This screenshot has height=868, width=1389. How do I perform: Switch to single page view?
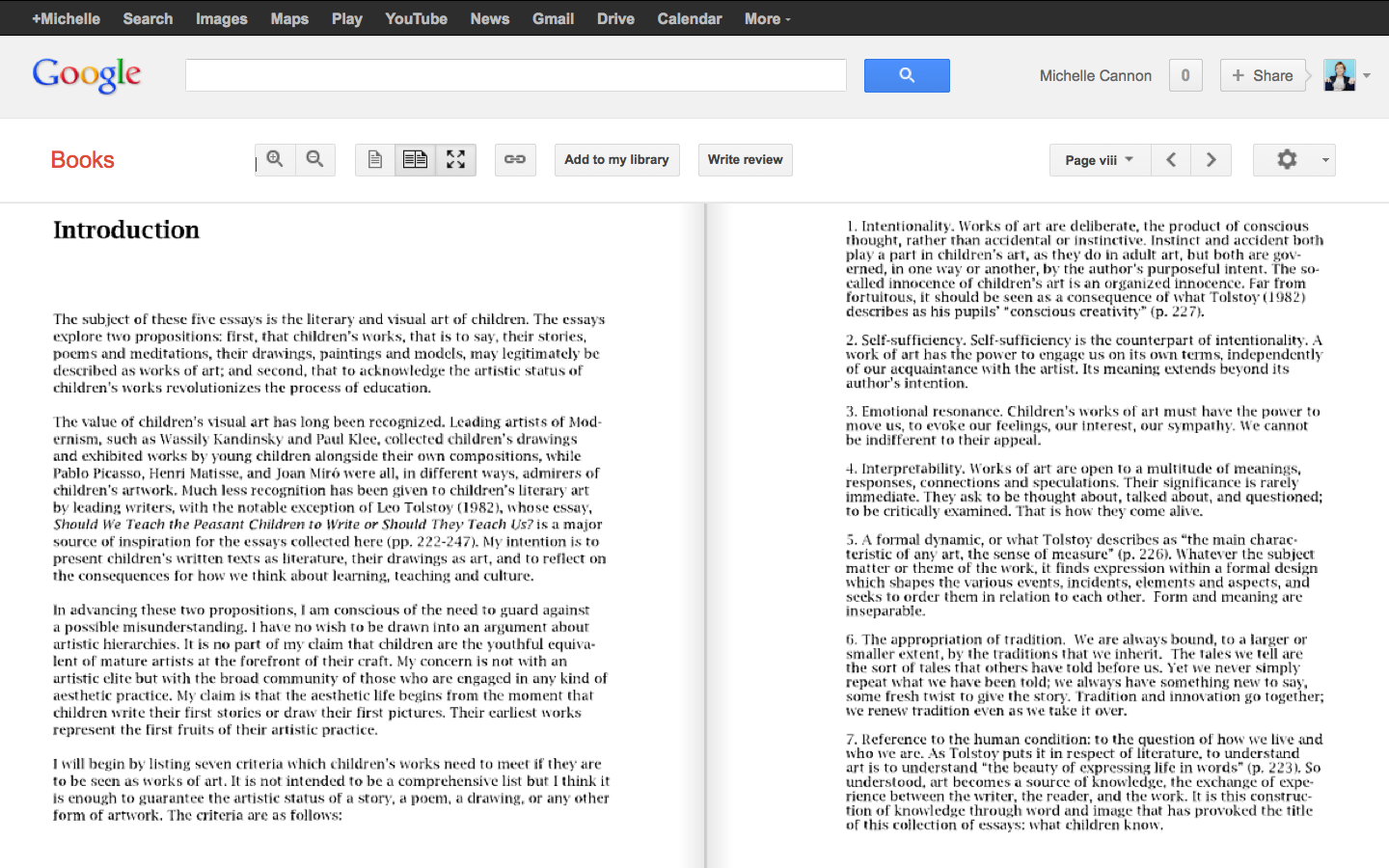[375, 160]
